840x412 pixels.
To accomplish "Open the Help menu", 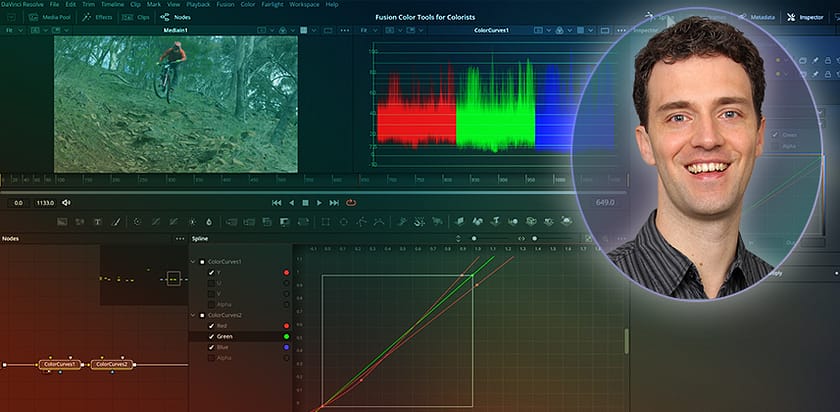I will 332,4.
